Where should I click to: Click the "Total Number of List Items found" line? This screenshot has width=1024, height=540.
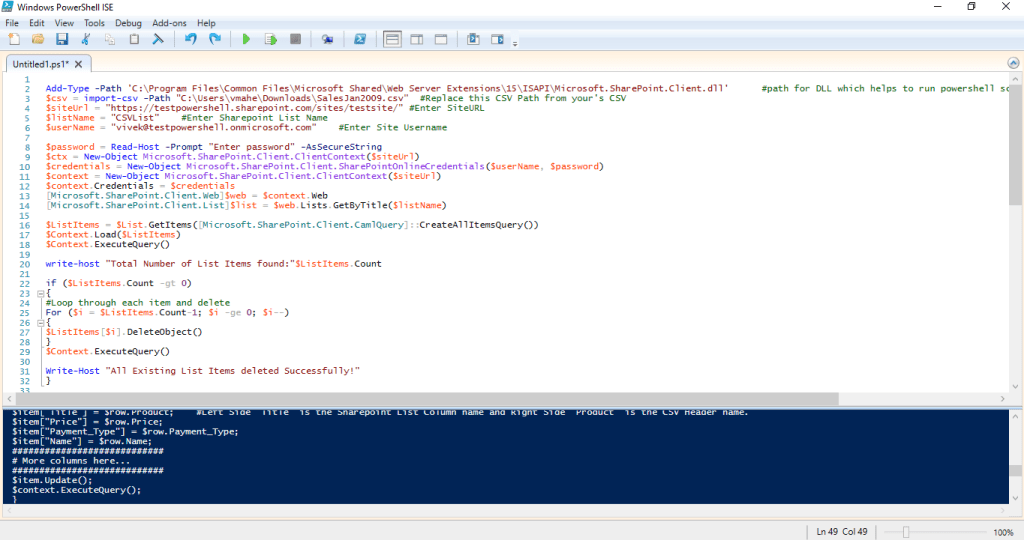(x=213, y=264)
